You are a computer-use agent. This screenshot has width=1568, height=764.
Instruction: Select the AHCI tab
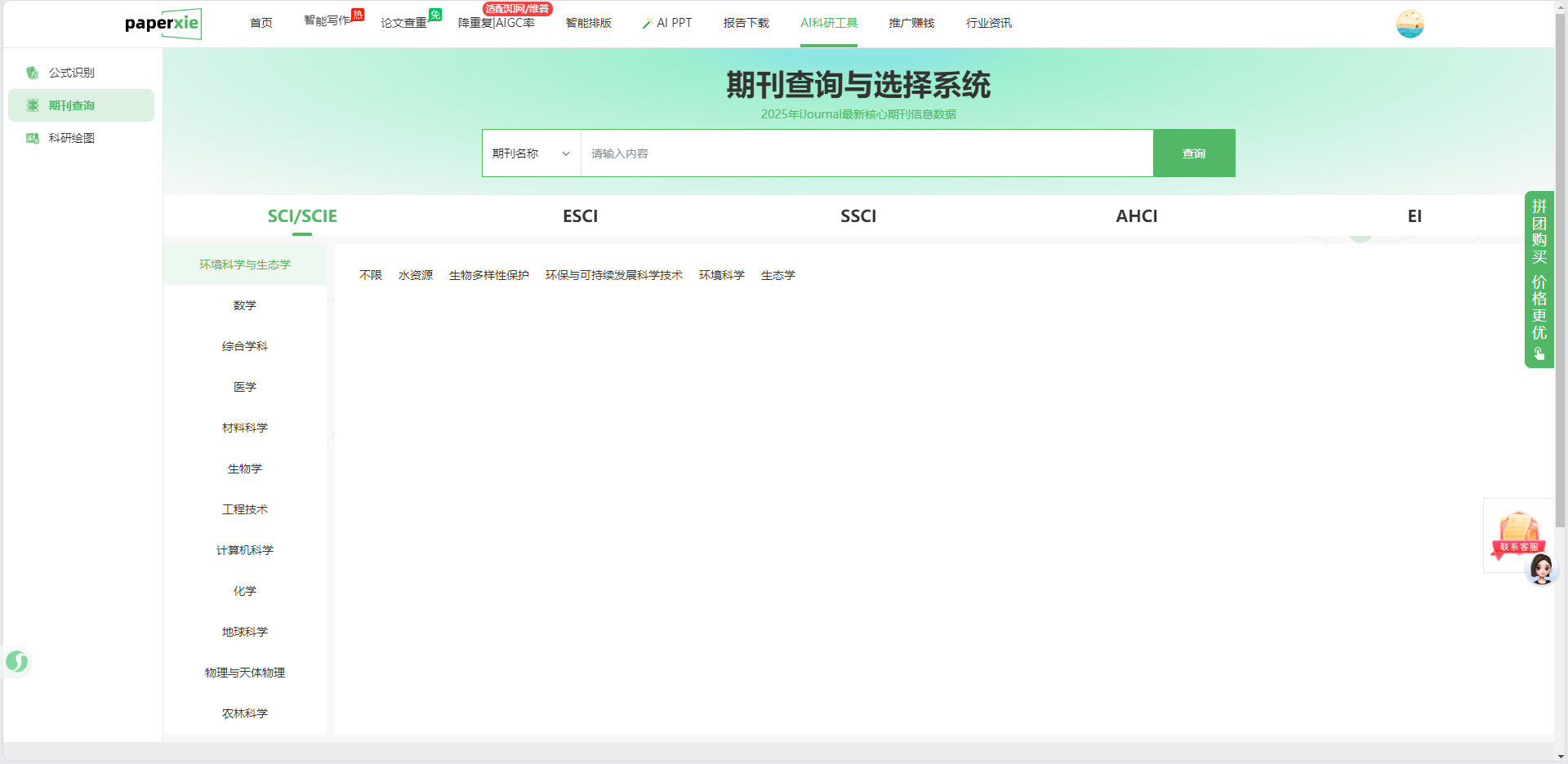coord(1136,216)
